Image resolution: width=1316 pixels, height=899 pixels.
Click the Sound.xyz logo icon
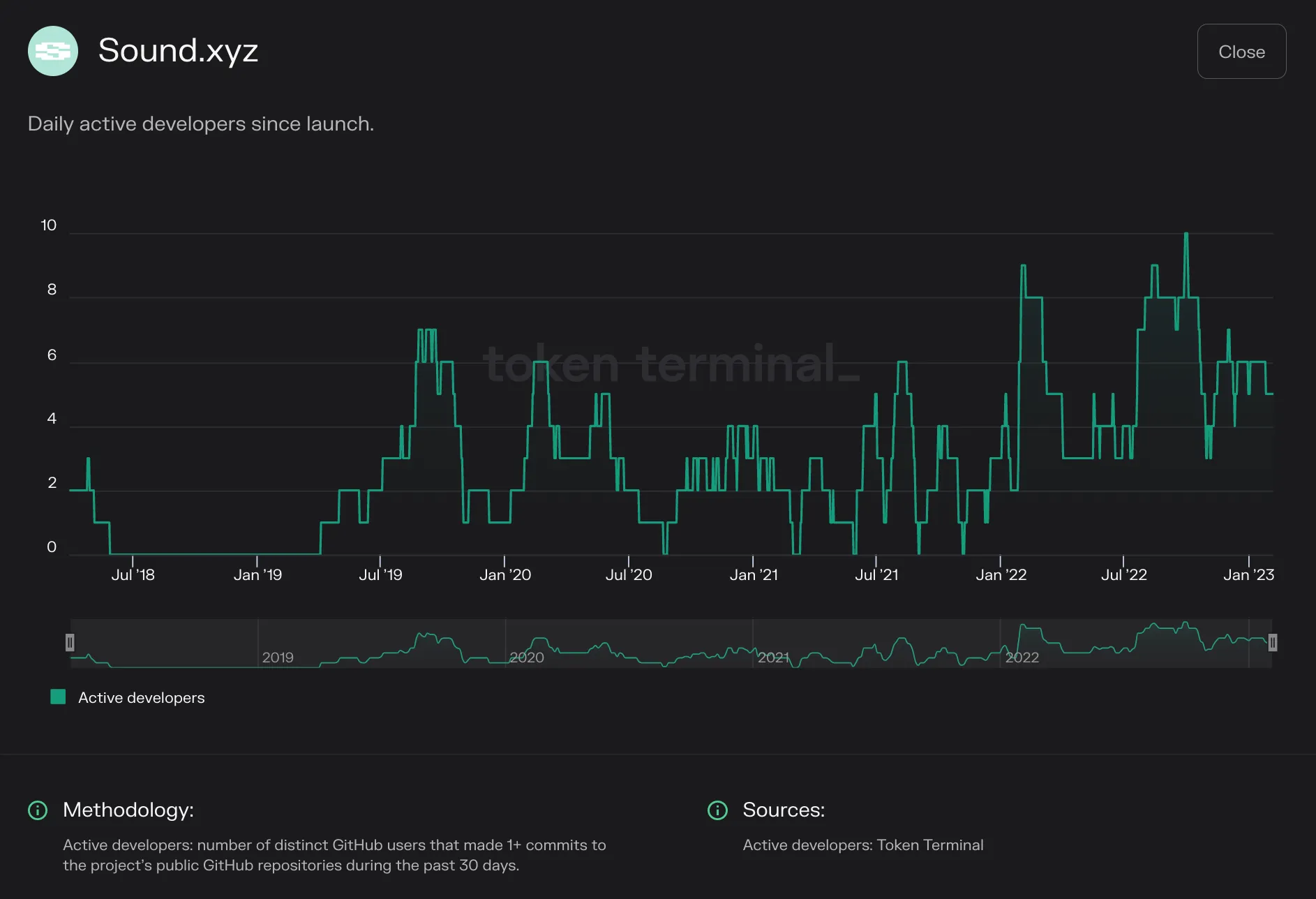pyautogui.click(x=53, y=51)
